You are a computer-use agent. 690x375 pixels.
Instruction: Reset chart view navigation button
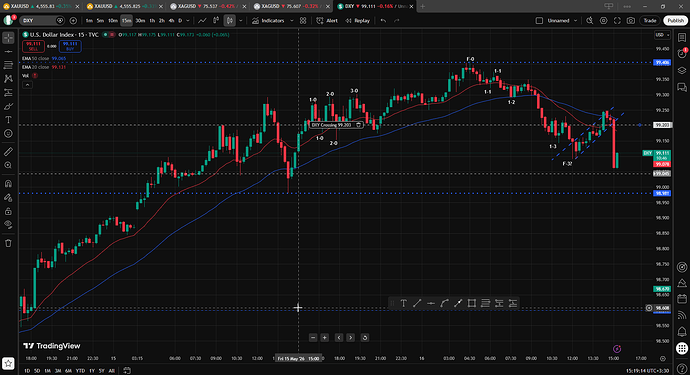pos(364,338)
